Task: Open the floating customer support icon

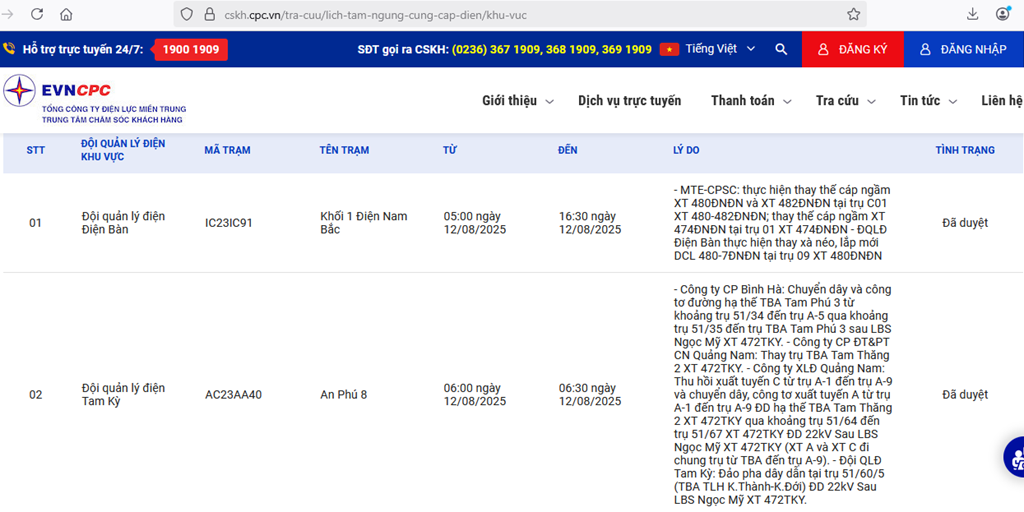Action: [1013, 457]
